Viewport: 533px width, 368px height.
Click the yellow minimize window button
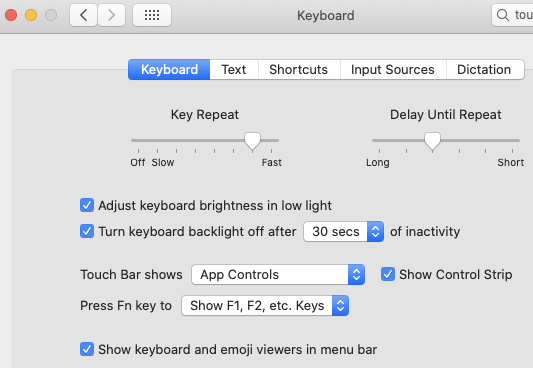pyautogui.click(x=31, y=15)
